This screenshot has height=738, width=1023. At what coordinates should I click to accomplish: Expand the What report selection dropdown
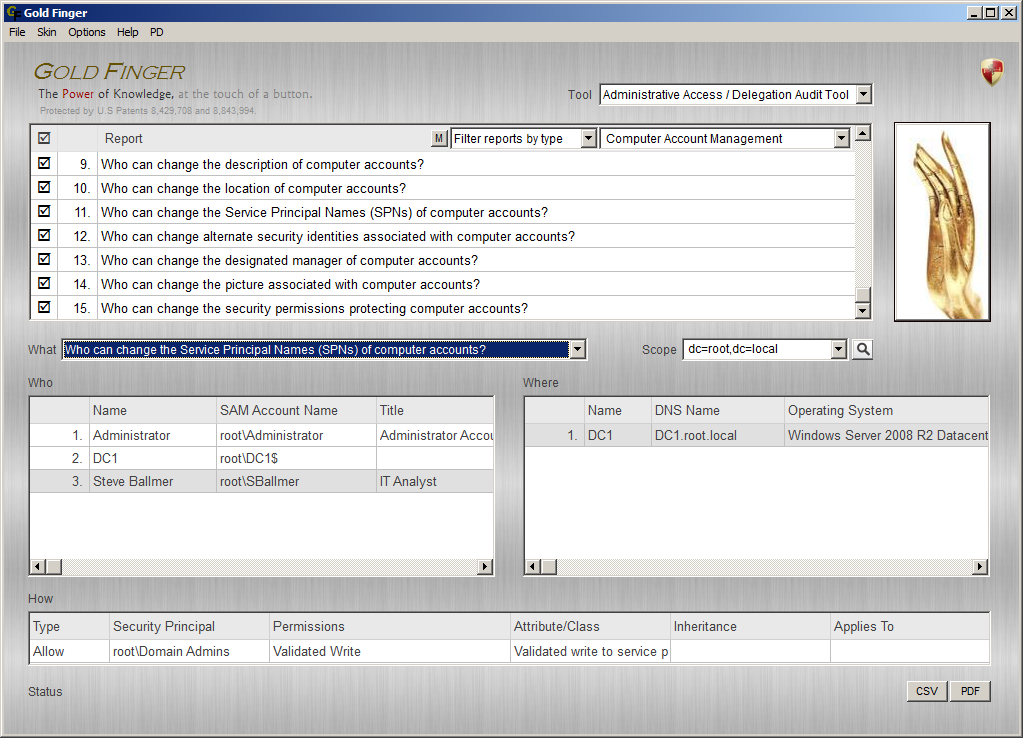(577, 349)
